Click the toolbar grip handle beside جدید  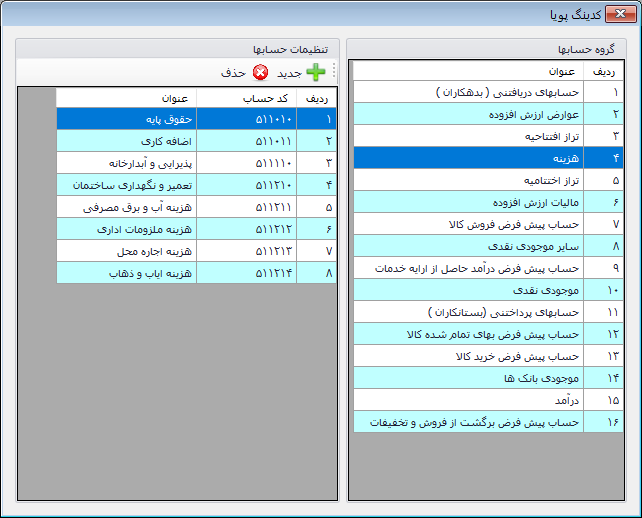coord(334,71)
